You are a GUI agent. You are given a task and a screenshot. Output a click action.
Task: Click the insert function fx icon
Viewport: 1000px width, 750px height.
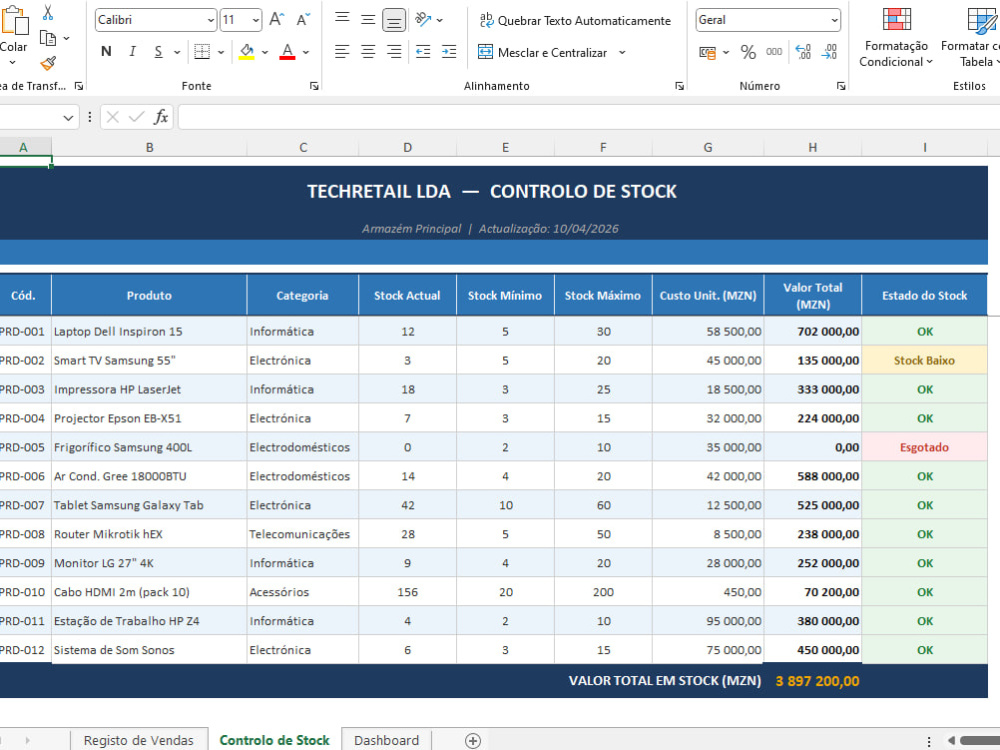tap(161, 117)
